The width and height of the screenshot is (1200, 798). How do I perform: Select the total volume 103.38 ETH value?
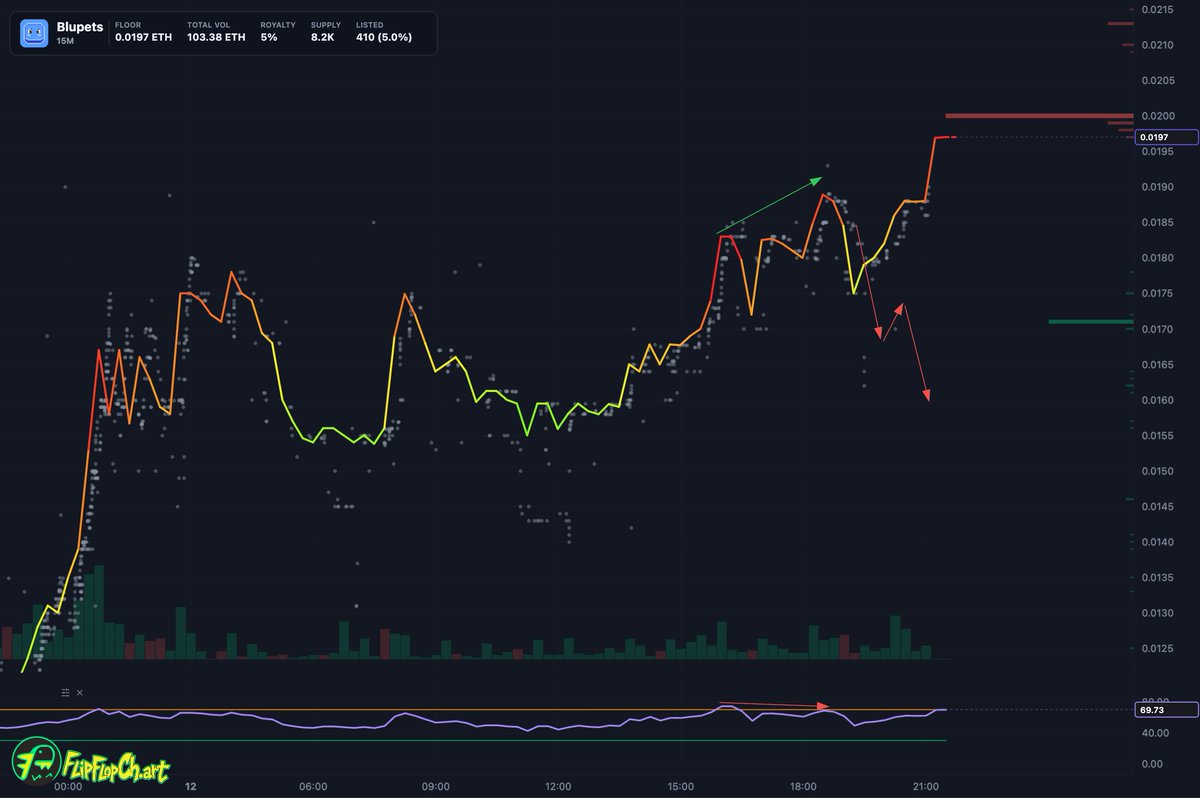pyautogui.click(x=216, y=37)
